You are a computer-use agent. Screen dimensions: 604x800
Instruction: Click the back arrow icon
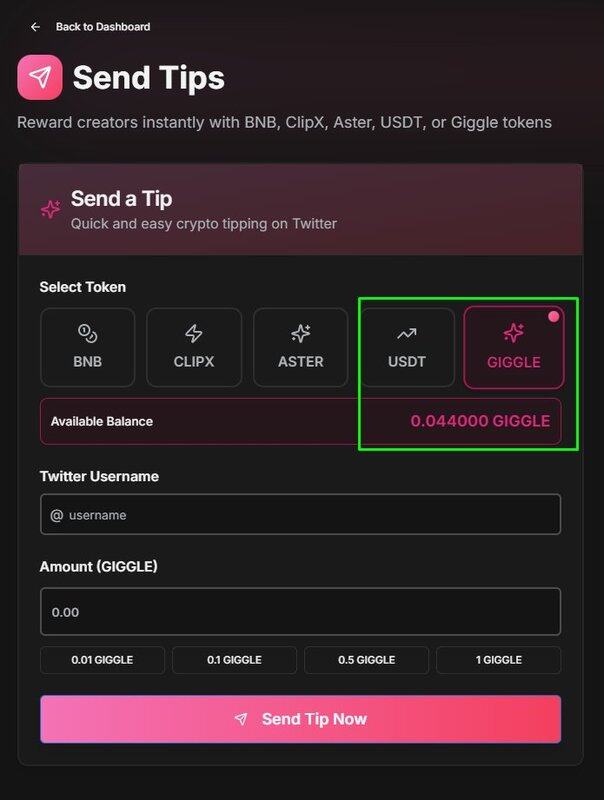coord(36,27)
